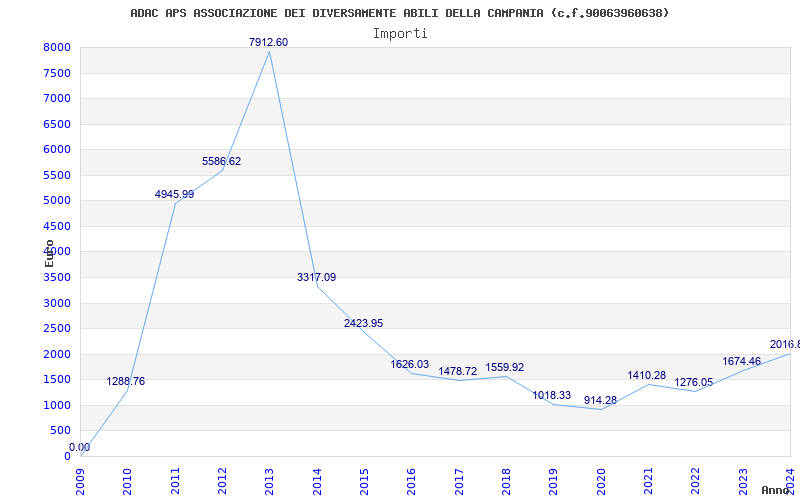Select the x-axis year label 2019
800x500 pixels.
554,482
